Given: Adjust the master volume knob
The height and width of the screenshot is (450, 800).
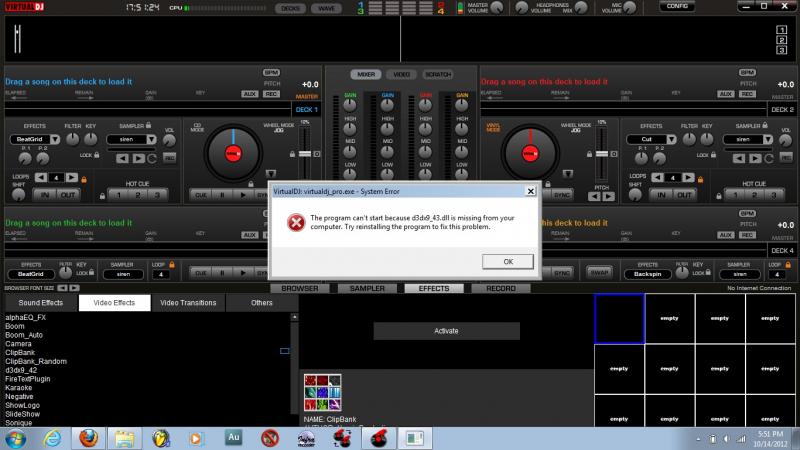Looking at the screenshot, I should point(496,8).
